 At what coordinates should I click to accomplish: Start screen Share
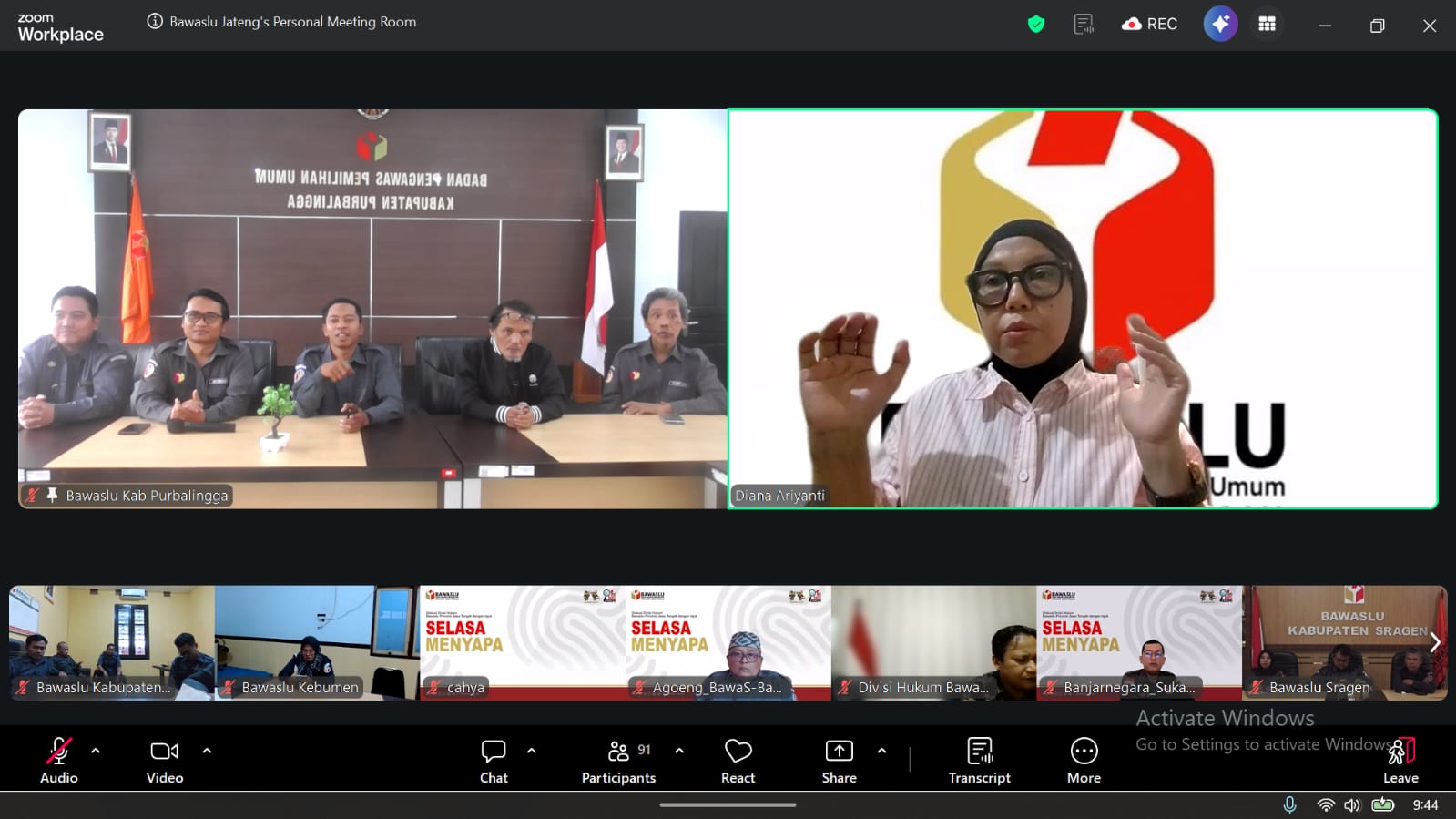pos(839,761)
